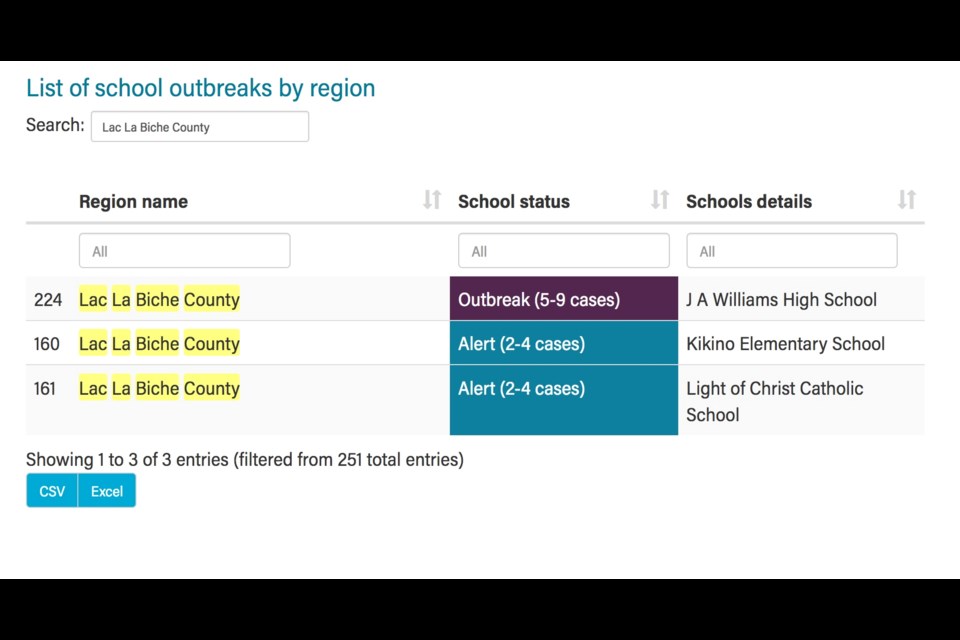This screenshot has height=640, width=960.
Task: Sort table by Region name arrows icon
Action: (x=432, y=200)
